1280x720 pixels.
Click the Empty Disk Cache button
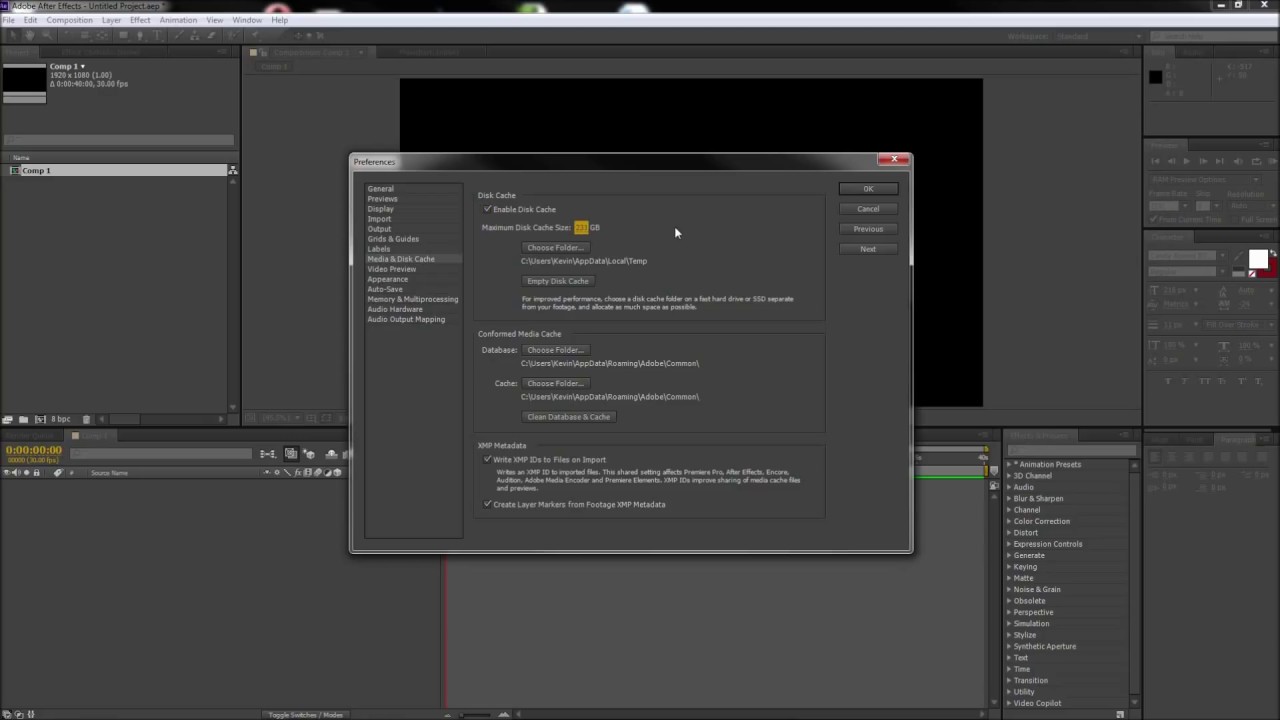(558, 281)
